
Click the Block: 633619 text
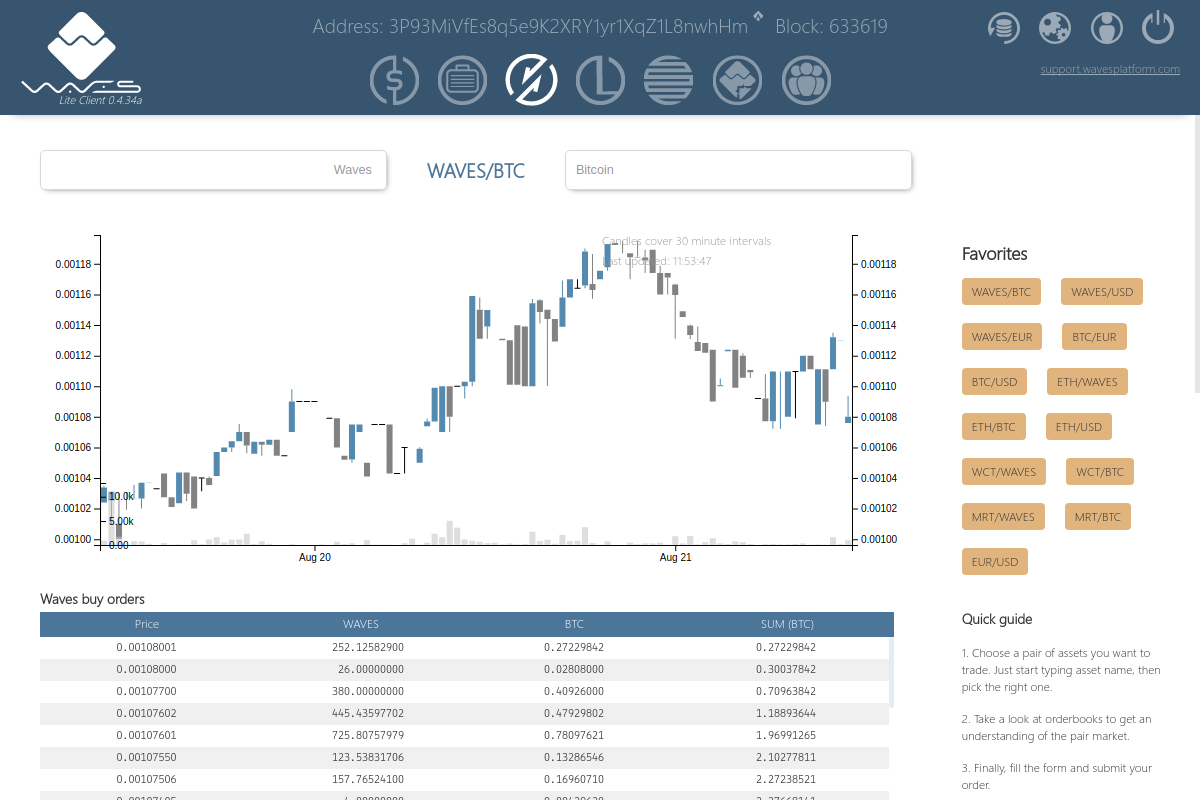pyautogui.click(x=831, y=27)
